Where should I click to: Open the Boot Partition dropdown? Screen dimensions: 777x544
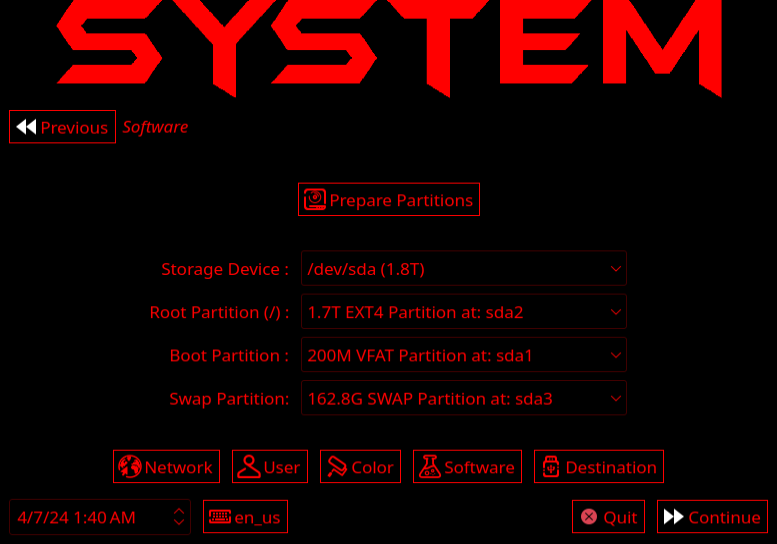click(464, 355)
